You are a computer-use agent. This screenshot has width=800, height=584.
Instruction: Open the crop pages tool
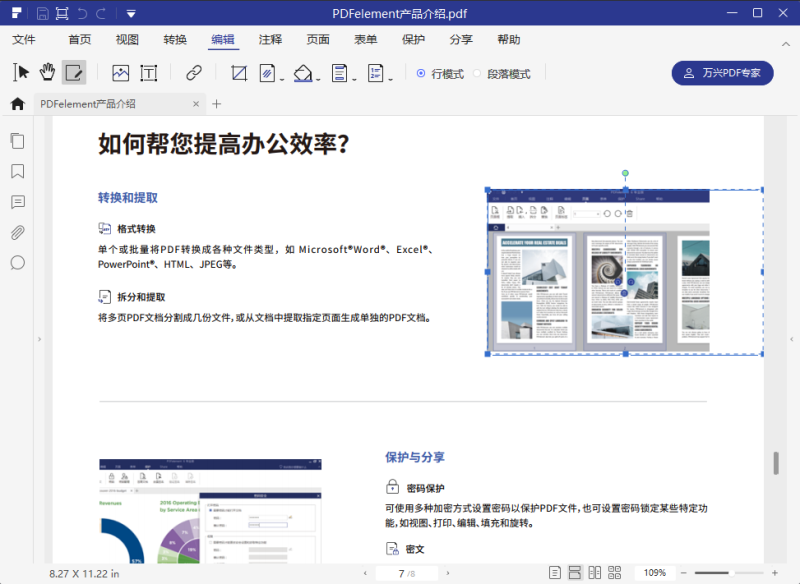(238, 72)
